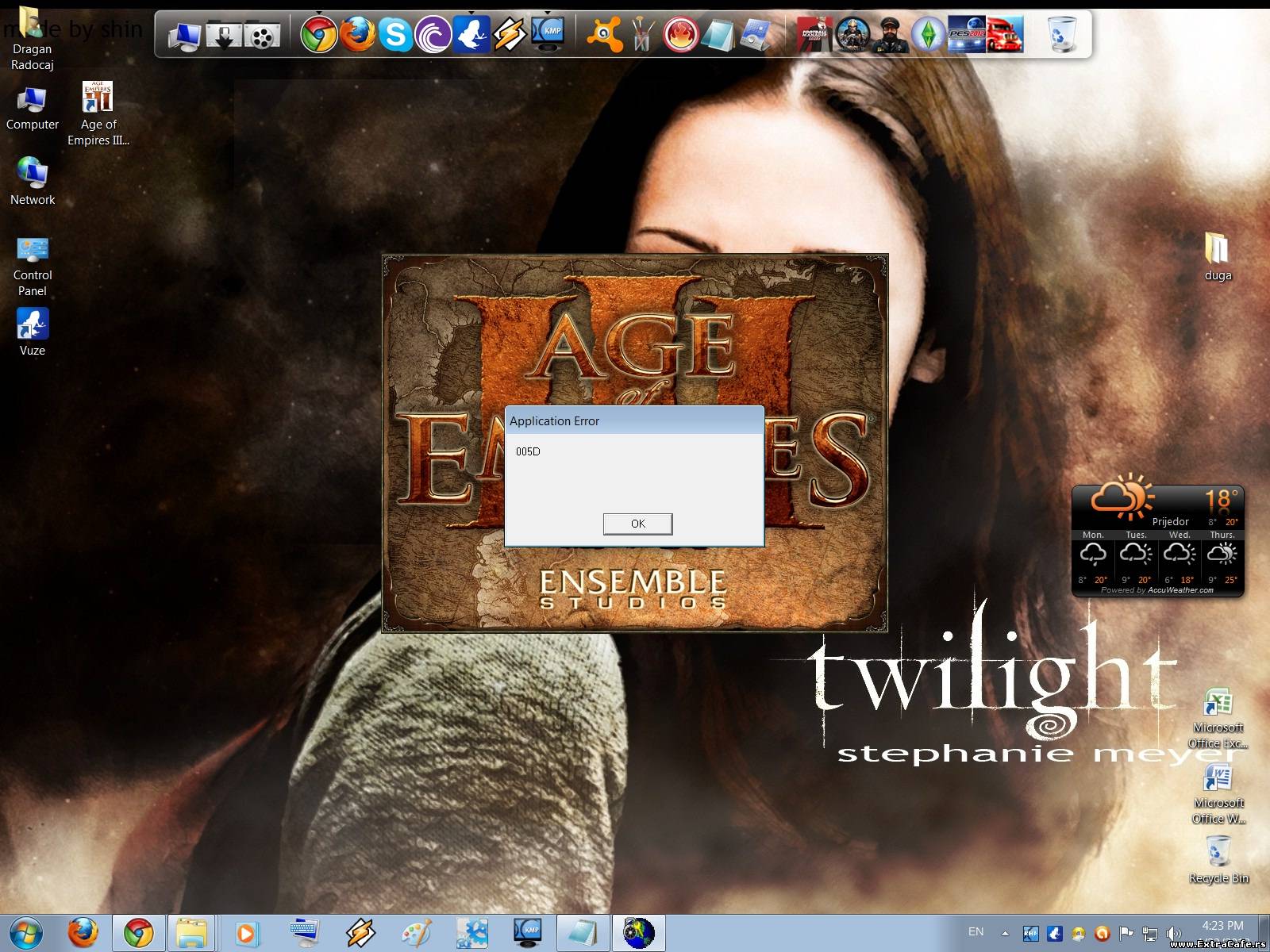Click OK in the Application Error dialog
This screenshot has height=952, width=1270.
click(637, 524)
